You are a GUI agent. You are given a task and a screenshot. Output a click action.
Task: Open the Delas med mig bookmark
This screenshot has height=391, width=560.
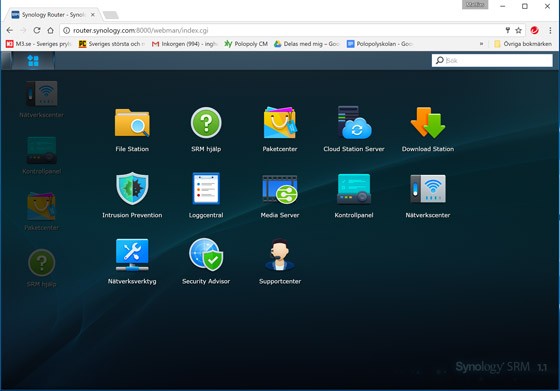(x=306, y=44)
